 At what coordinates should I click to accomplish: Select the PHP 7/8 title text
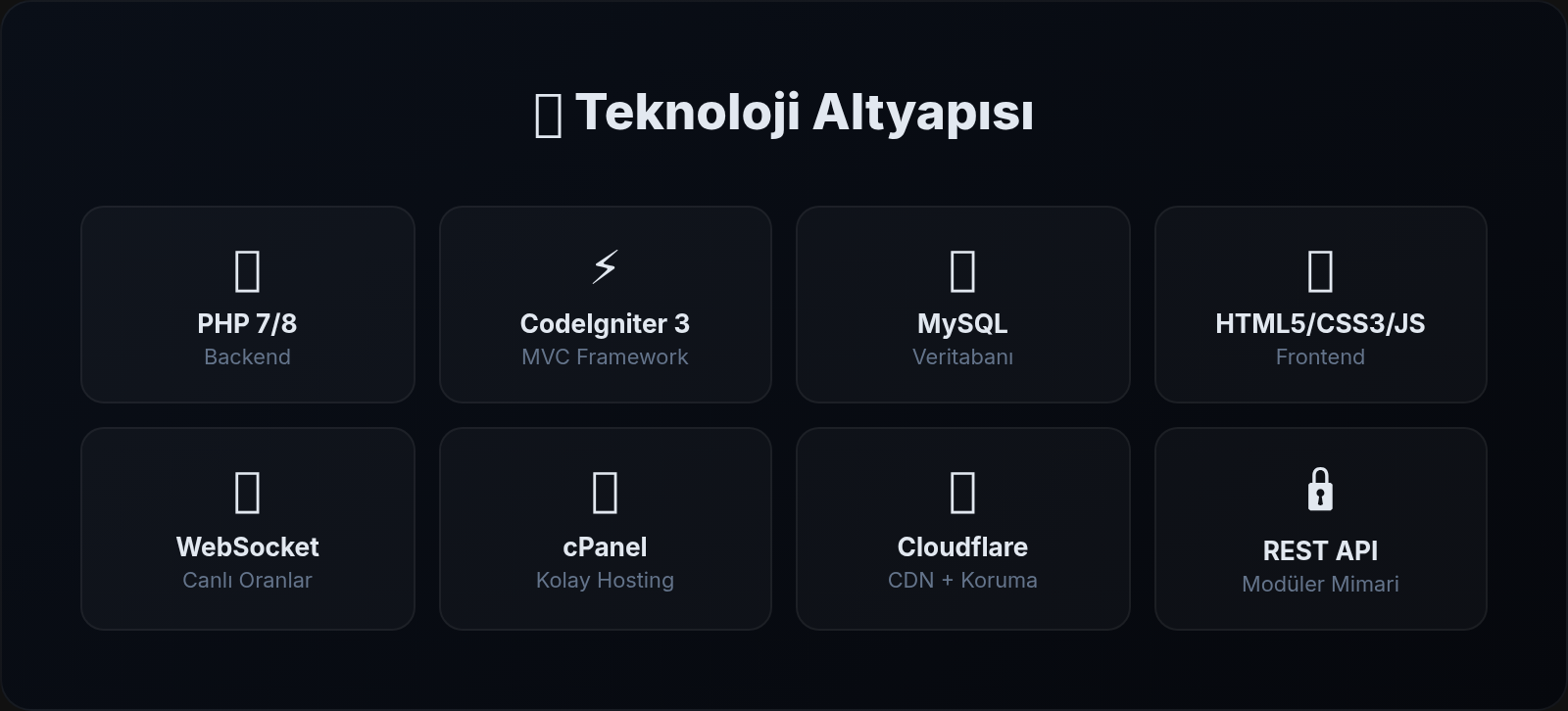[x=247, y=324]
